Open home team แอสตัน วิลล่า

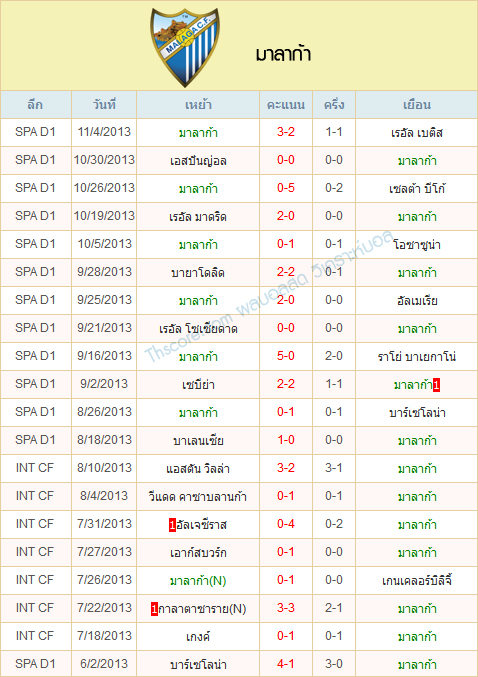[198, 468]
